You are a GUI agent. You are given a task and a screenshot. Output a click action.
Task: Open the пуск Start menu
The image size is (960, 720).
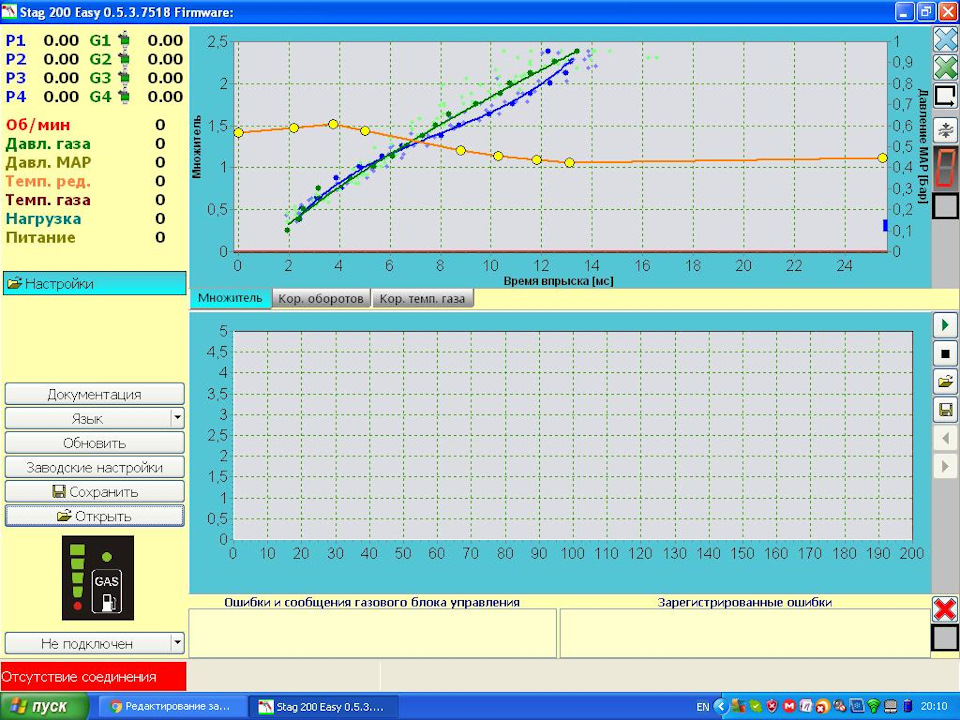[x=44, y=707]
